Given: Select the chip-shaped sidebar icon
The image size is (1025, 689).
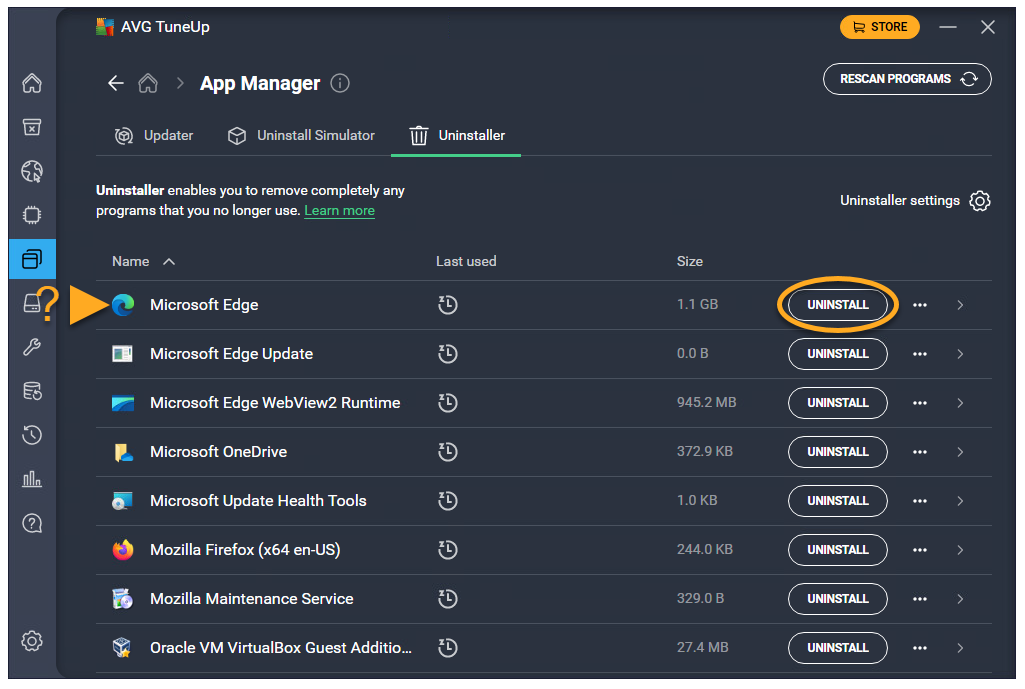Looking at the screenshot, I should [32, 215].
